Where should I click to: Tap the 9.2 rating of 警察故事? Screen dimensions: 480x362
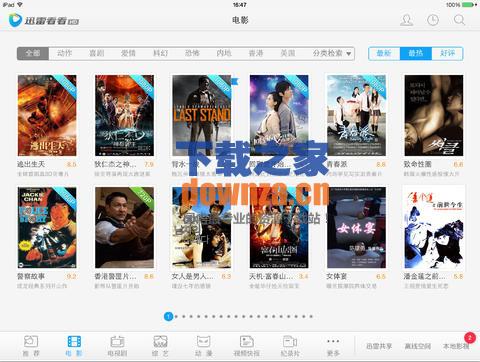[x=71, y=276]
